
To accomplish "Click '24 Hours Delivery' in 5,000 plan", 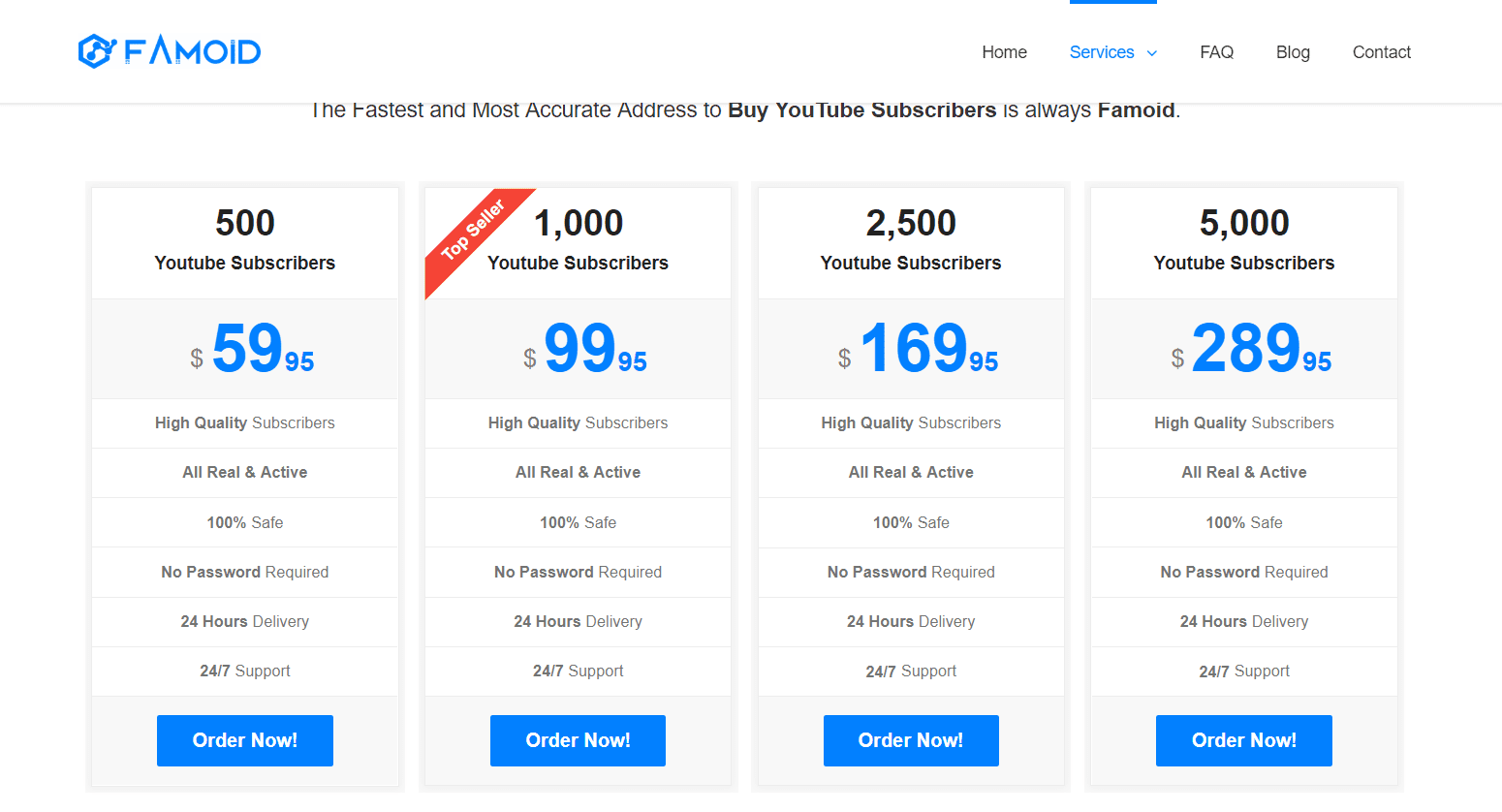I will click(1244, 622).
